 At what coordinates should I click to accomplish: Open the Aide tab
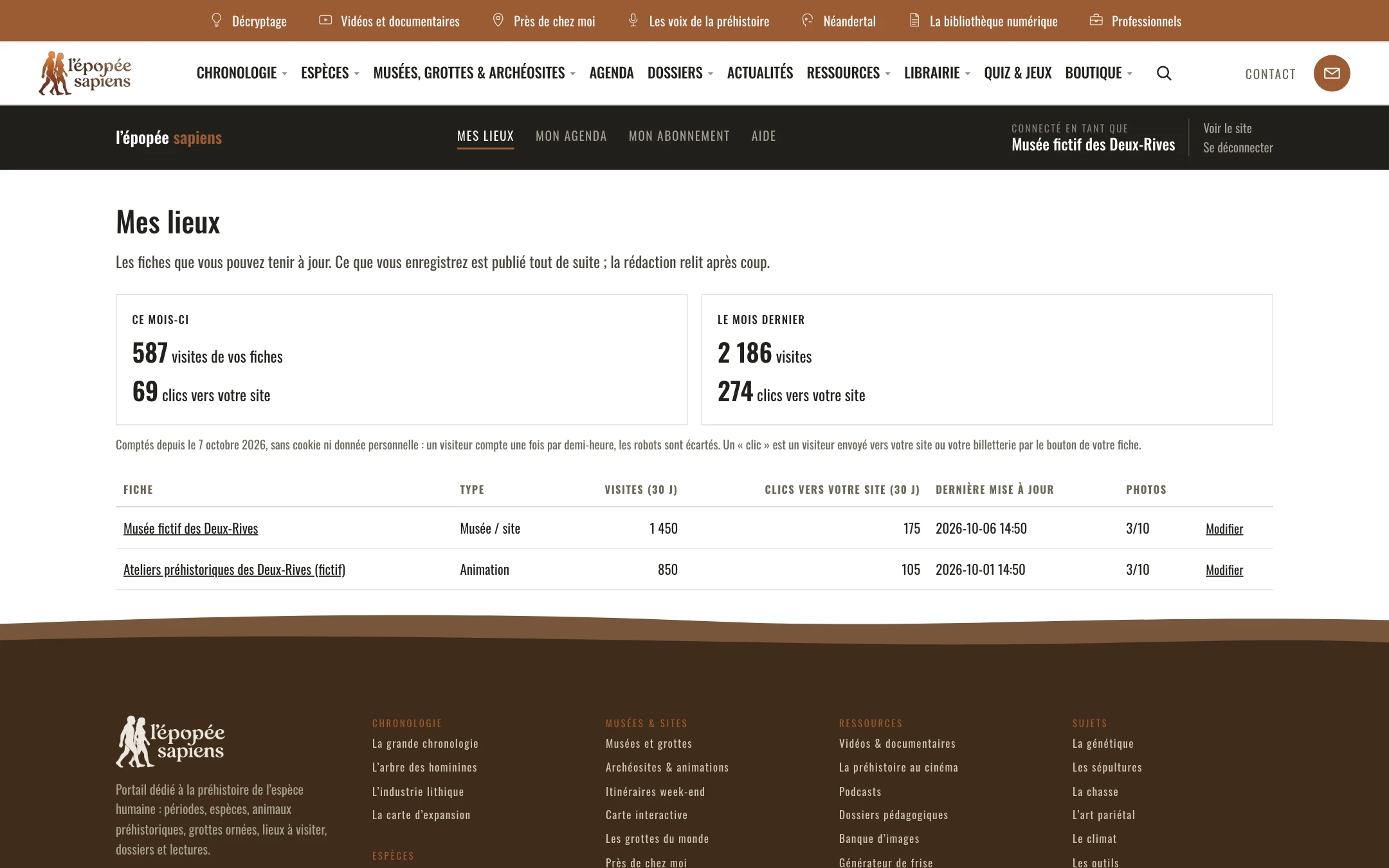pos(764,136)
